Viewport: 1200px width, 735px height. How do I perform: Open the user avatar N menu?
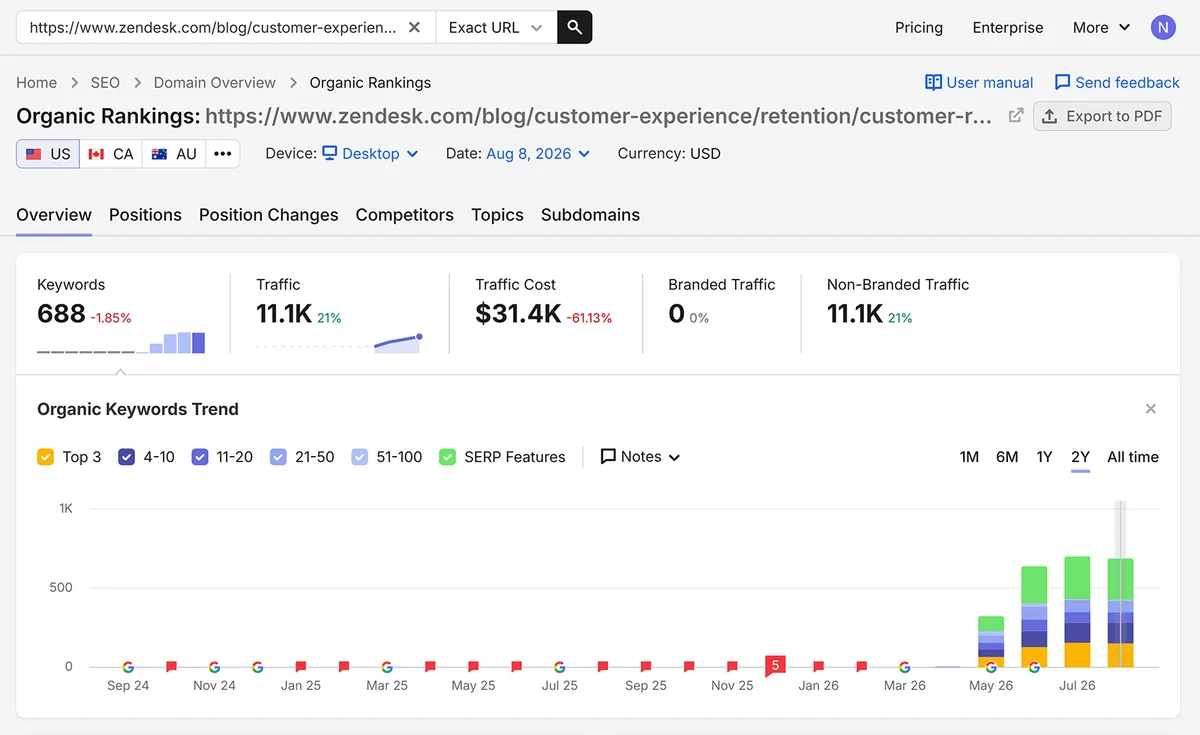[1163, 27]
